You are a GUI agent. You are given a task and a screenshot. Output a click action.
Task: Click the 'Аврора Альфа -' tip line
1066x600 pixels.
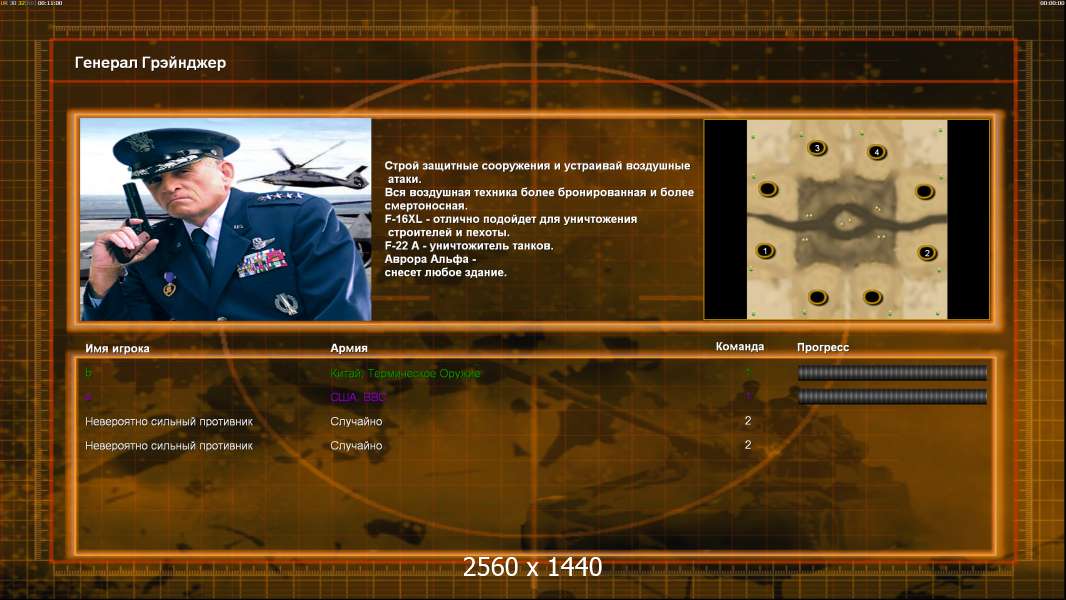(x=430, y=259)
